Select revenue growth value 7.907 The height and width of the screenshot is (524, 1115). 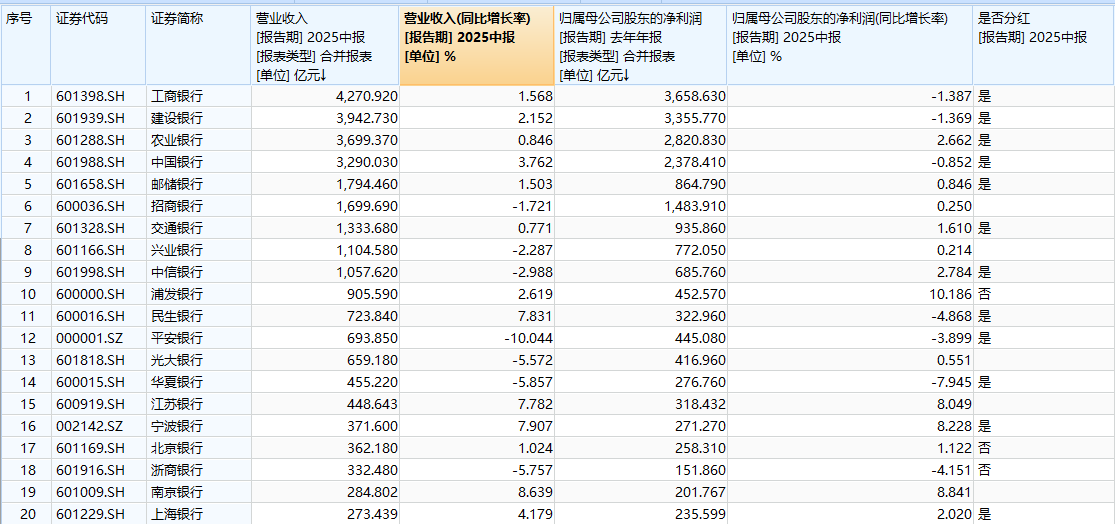535,427
